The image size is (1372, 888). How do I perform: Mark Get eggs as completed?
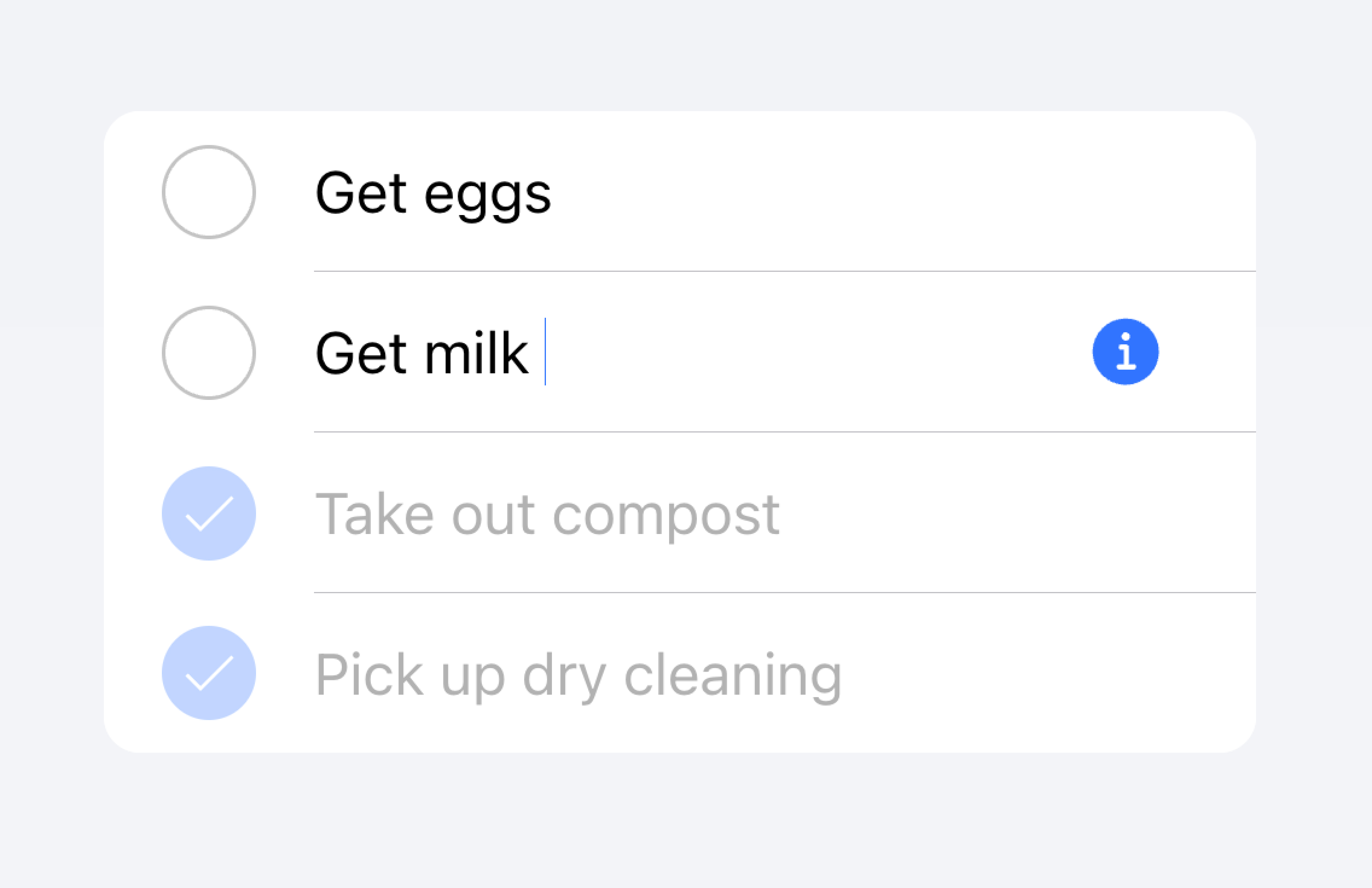(x=209, y=192)
